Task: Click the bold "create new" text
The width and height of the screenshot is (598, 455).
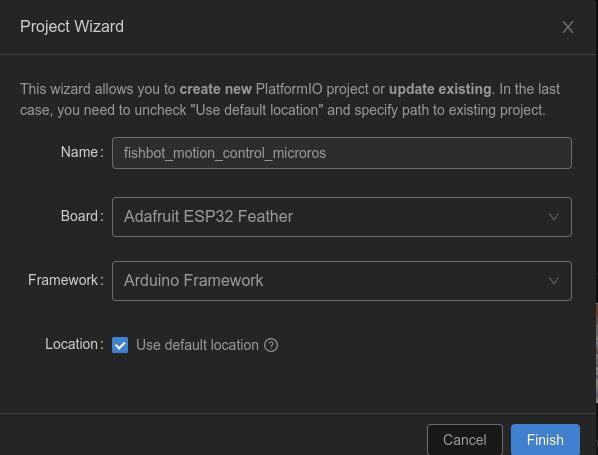Action: 215,89
